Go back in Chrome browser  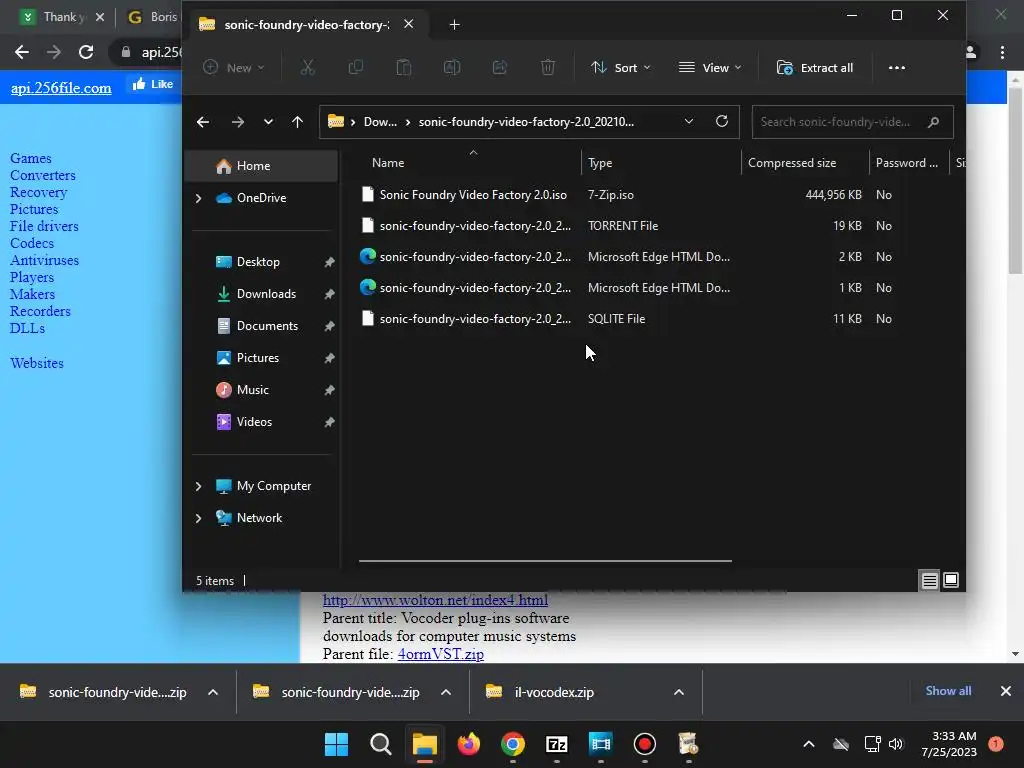[x=22, y=52]
